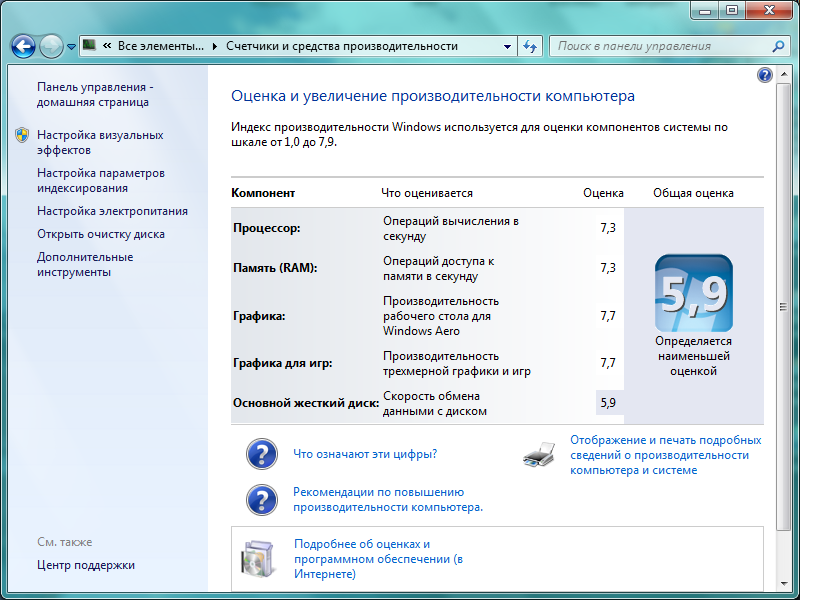Click the 5,9 overall score badge

point(693,293)
